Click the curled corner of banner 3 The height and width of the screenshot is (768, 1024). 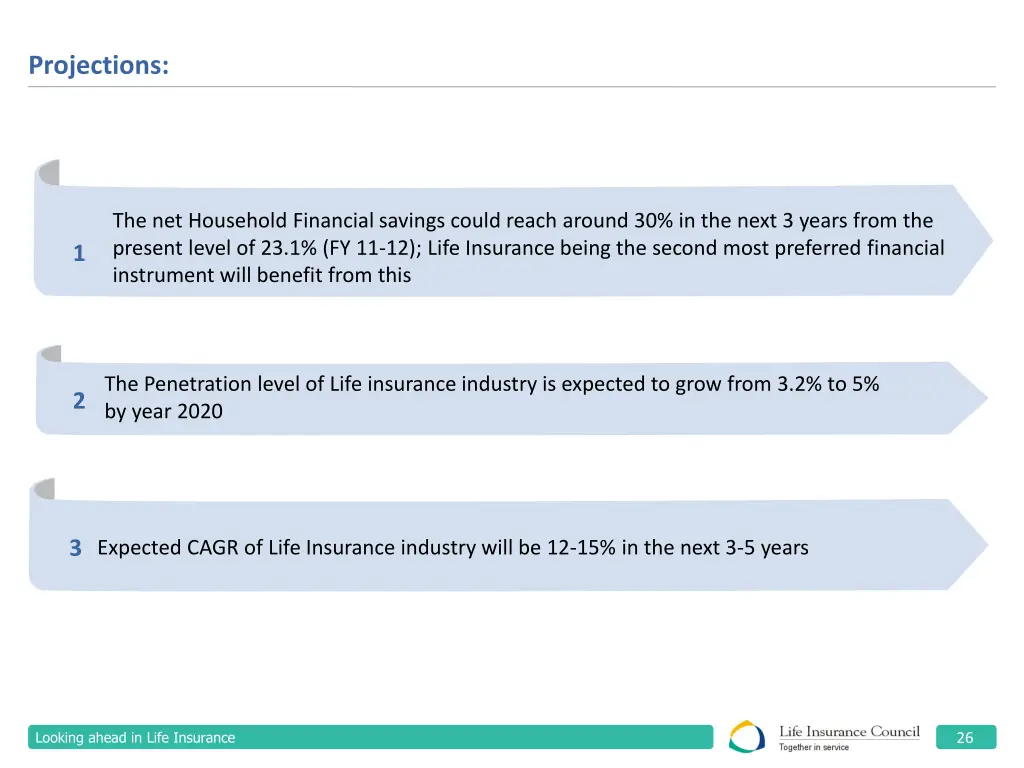[x=43, y=488]
